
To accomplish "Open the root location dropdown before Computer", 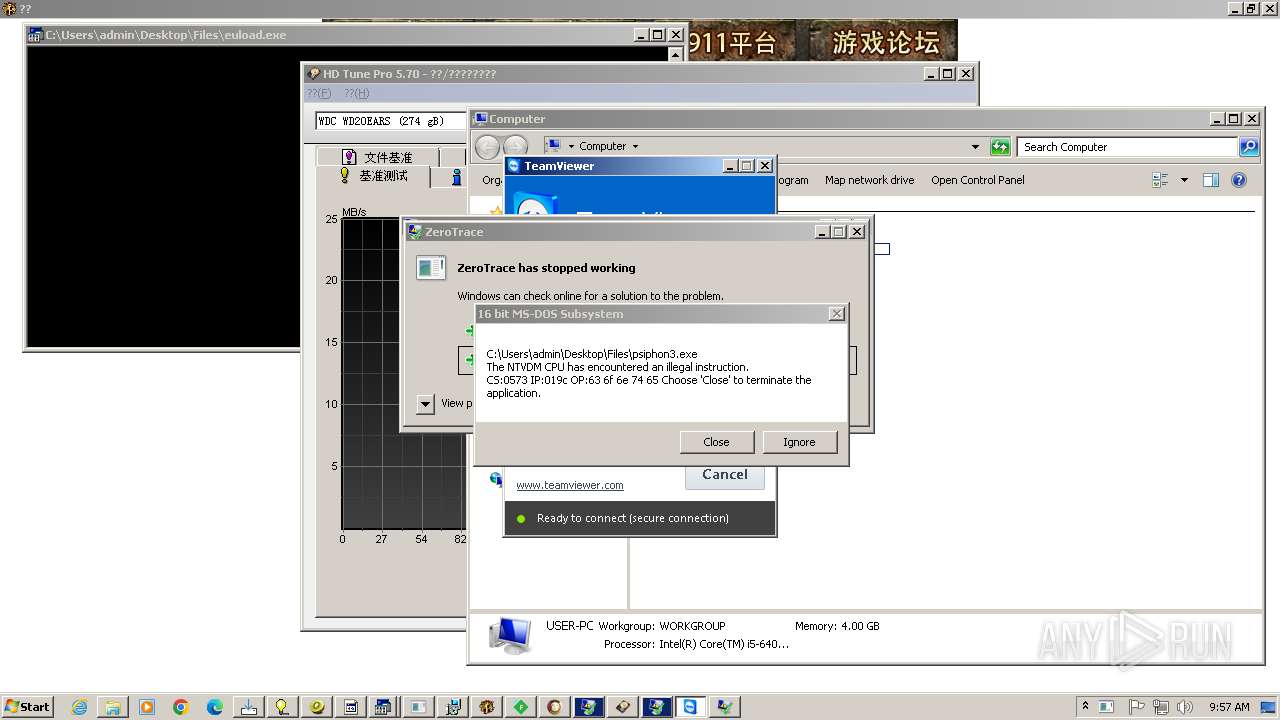I will (571, 146).
